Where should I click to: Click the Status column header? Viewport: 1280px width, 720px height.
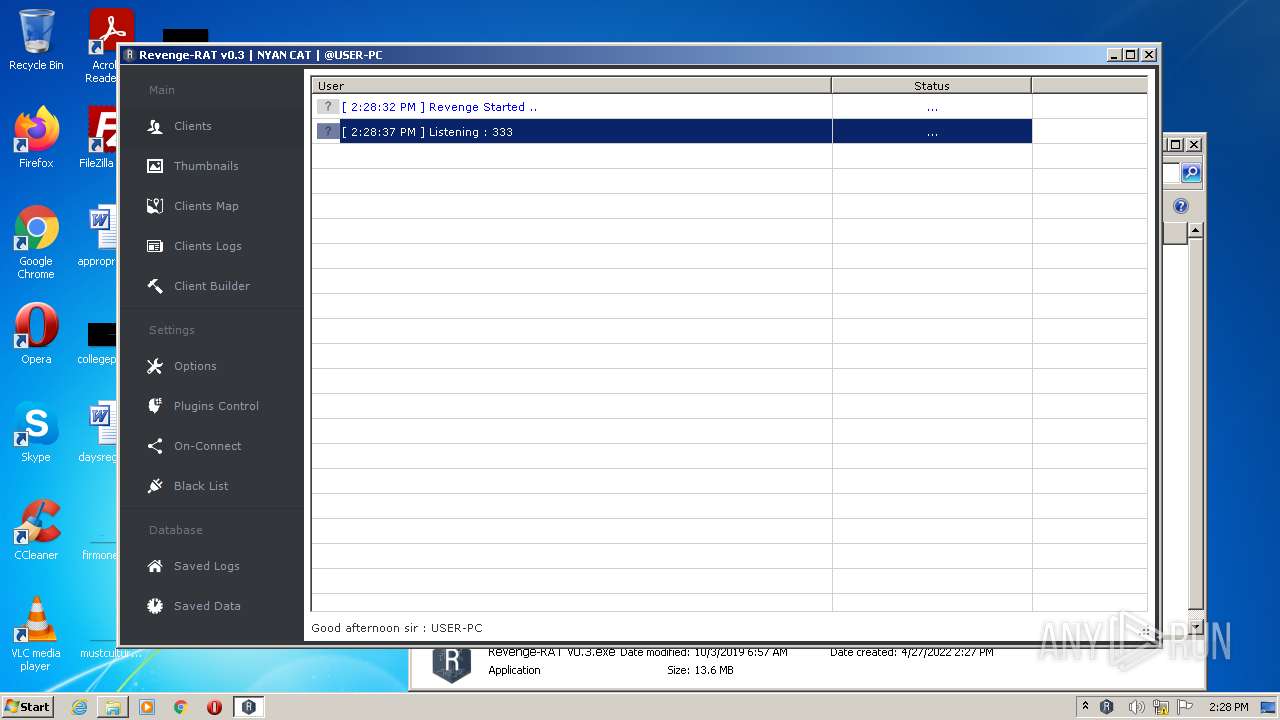pyautogui.click(x=931, y=86)
